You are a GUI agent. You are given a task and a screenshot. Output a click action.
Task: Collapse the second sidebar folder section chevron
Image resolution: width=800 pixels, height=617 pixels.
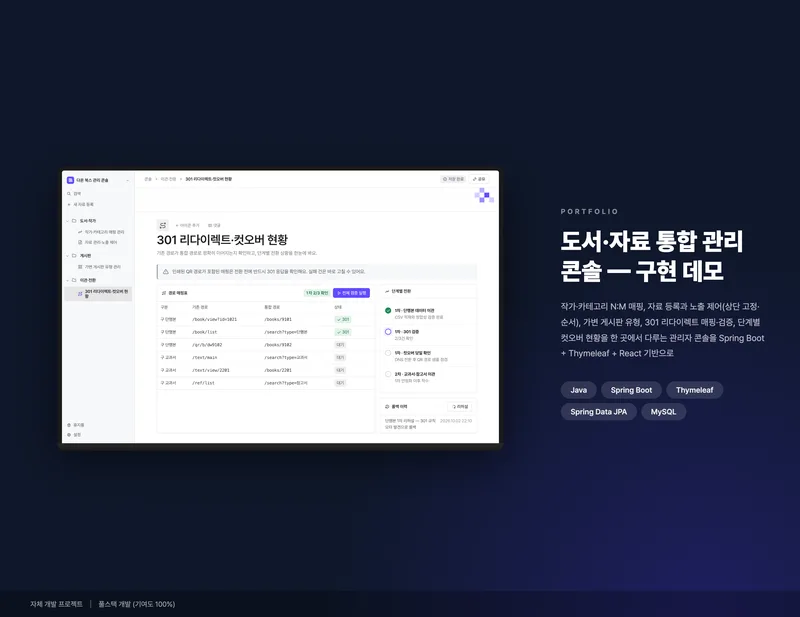pyautogui.click(x=68, y=256)
